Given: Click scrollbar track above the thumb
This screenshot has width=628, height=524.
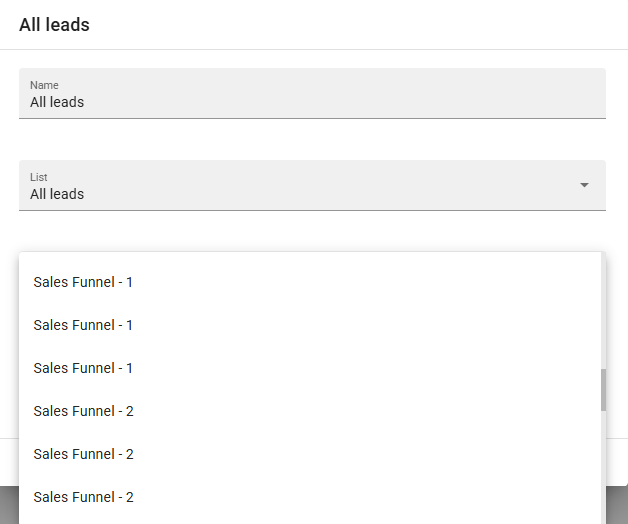Looking at the screenshot, I should click(x=603, y=310).
